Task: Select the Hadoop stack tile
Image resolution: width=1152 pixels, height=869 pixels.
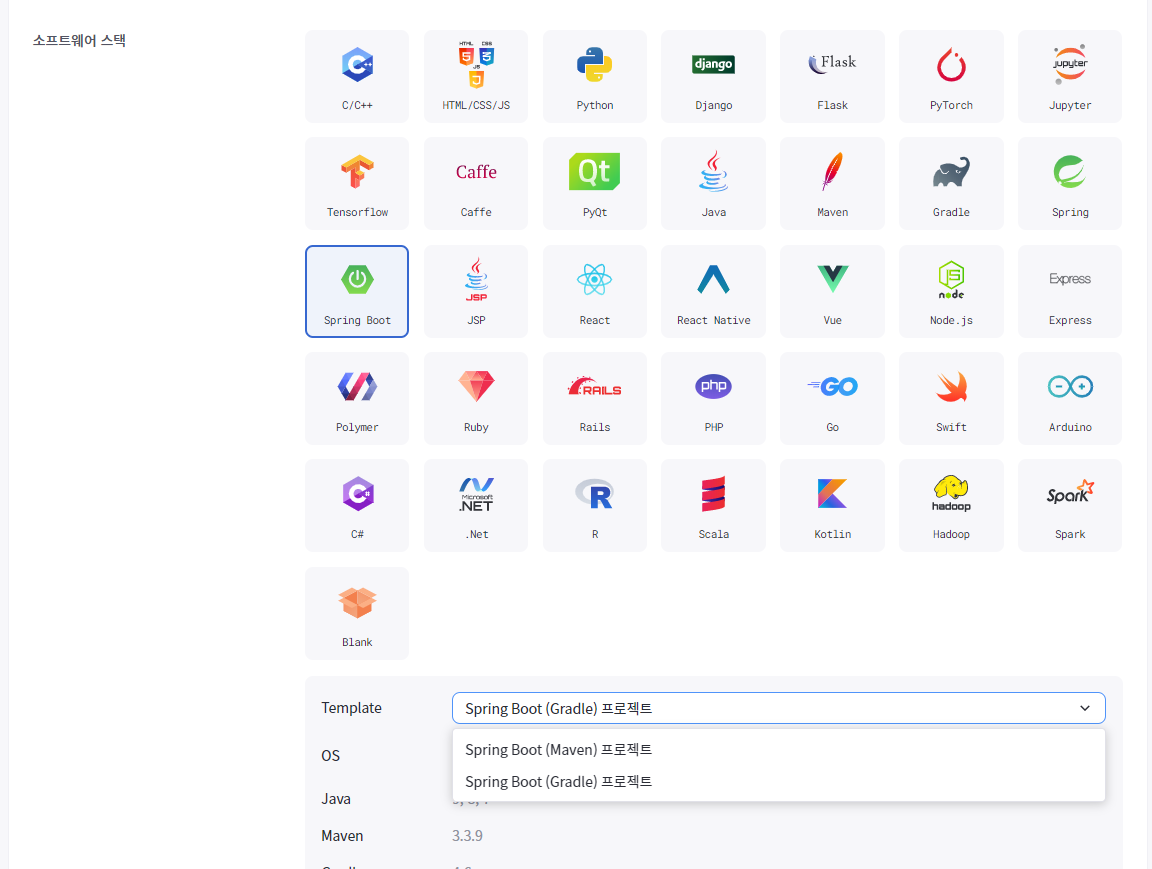Action: [x=951, y=506]
